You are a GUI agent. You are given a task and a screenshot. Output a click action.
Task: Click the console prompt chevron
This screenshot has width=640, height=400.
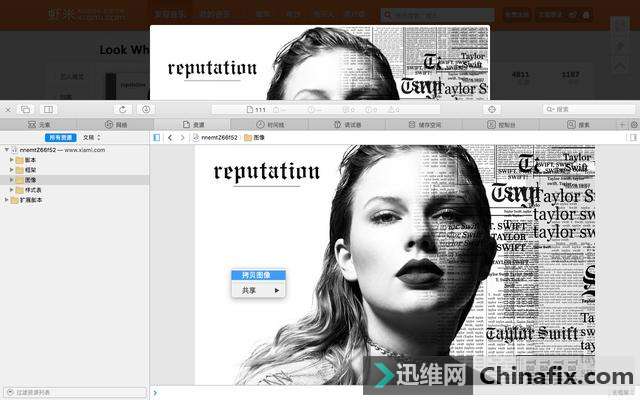point(155,393)
